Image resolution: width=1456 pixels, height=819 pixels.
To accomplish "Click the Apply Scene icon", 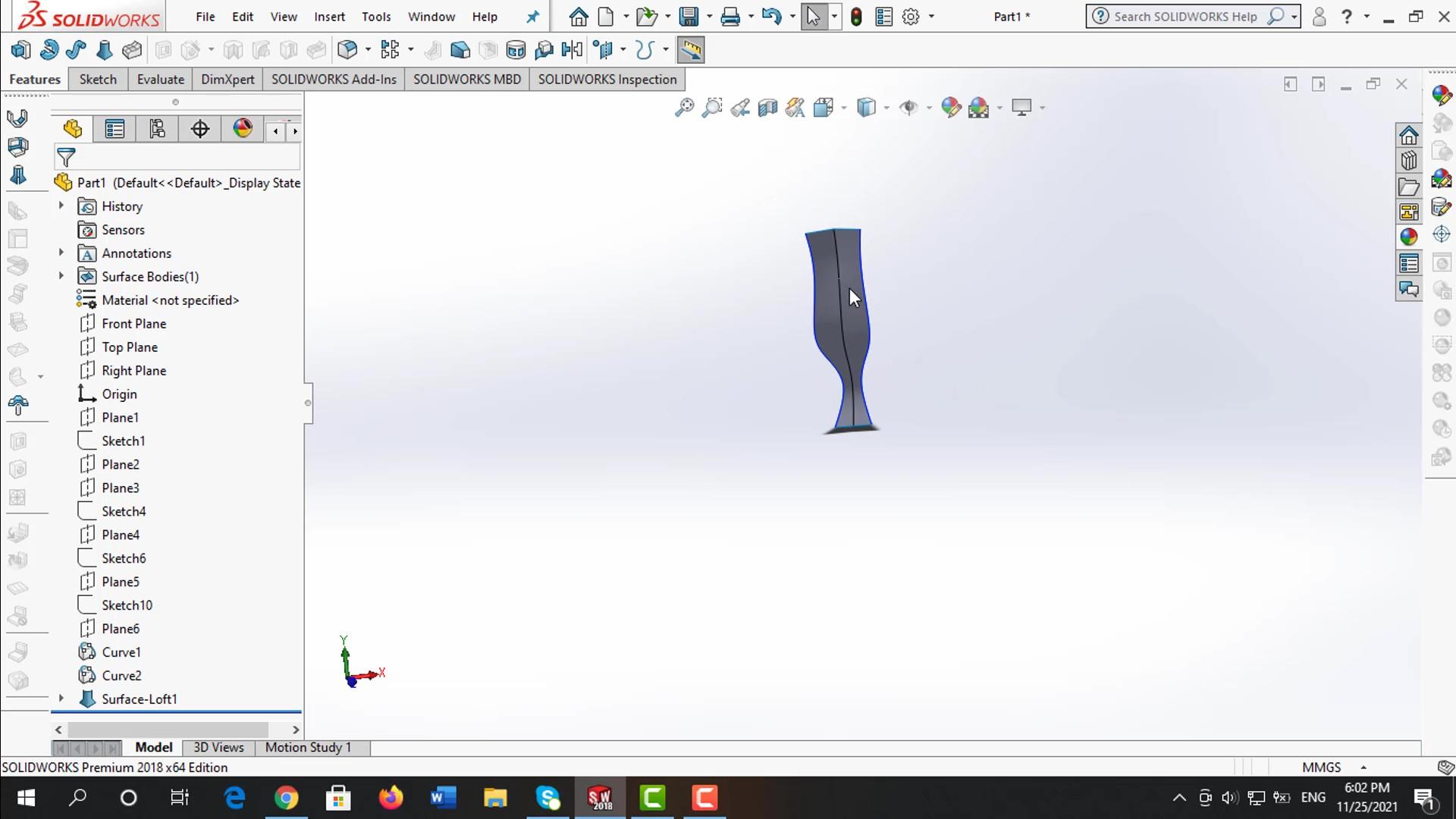I will [979, 108].
